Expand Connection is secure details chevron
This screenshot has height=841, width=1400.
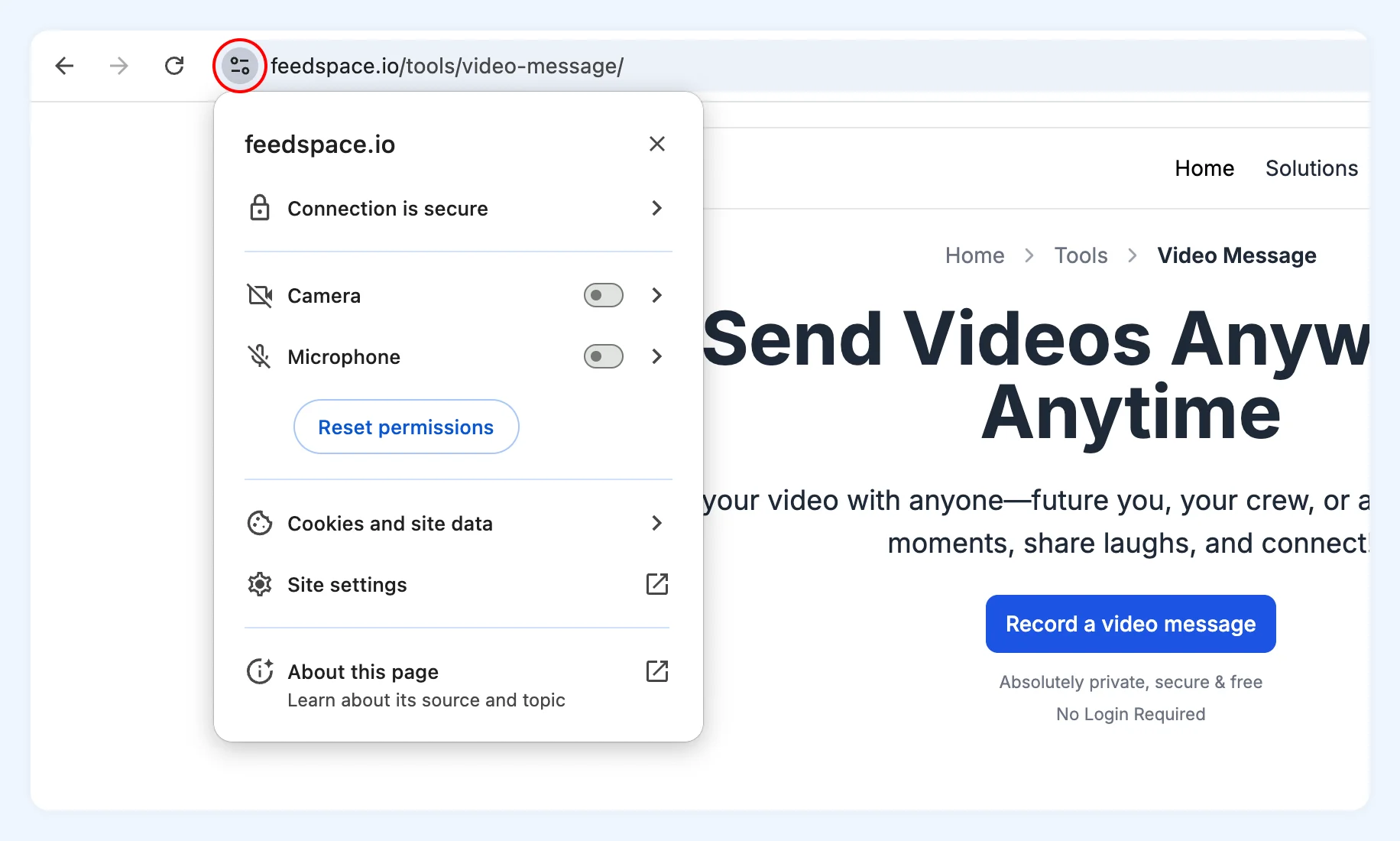(656, 208)
